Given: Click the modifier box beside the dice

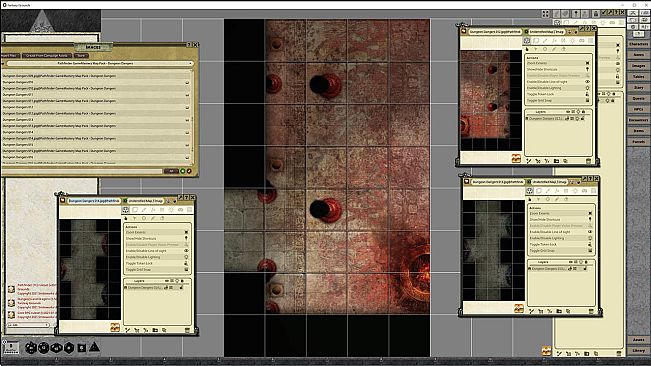Looking at the screenshot, I should point(11,348).
